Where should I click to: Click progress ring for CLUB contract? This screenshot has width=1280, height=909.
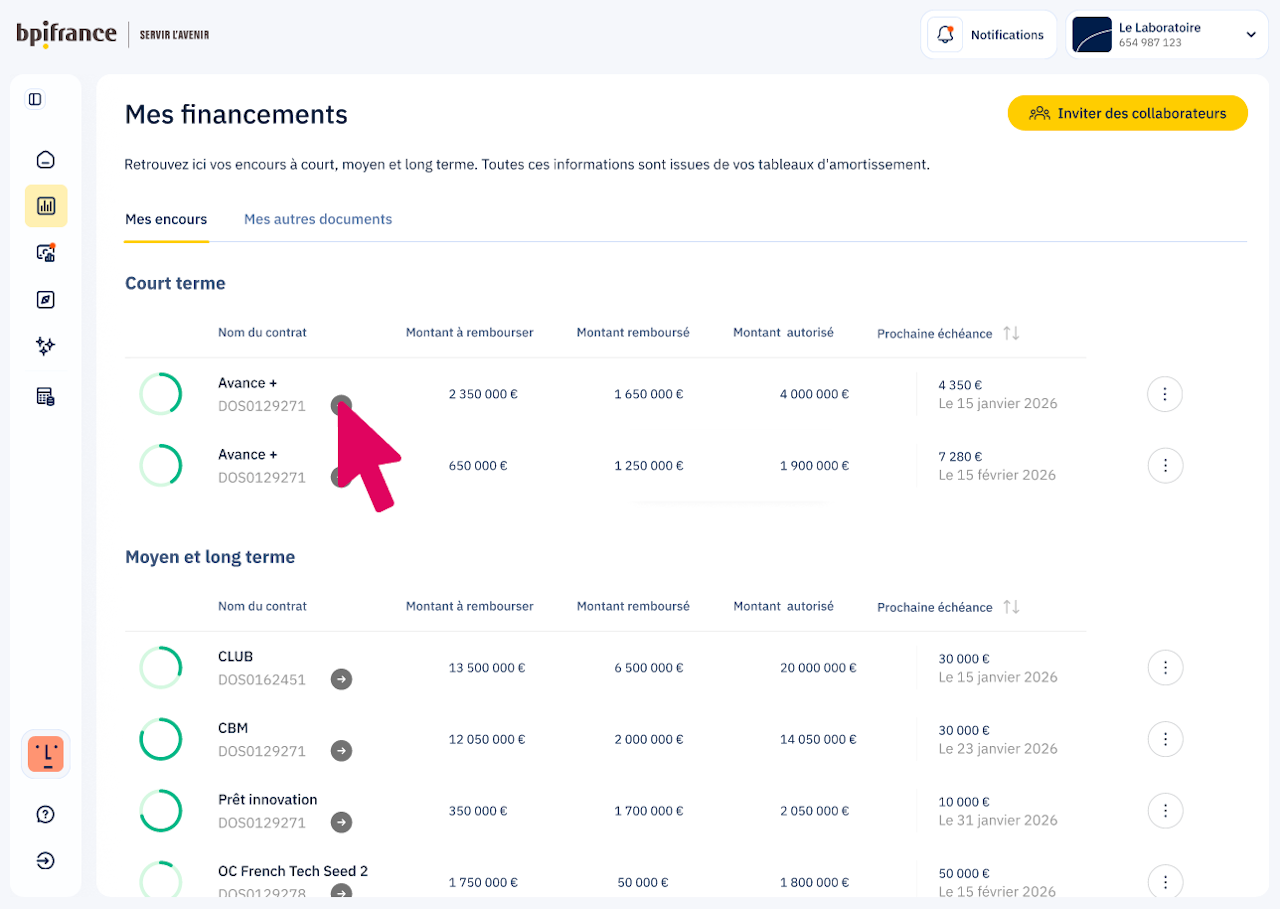(160, 668)
